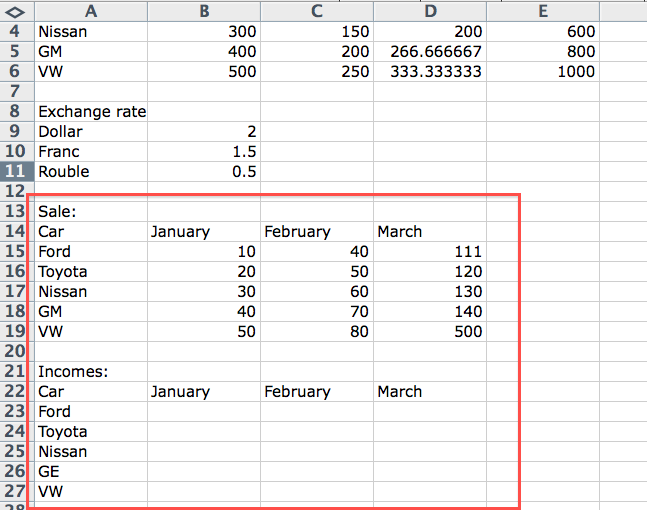Select highlighted row 11 header
This screenshot has height=510, width=647.
click(x=17, y=171)
